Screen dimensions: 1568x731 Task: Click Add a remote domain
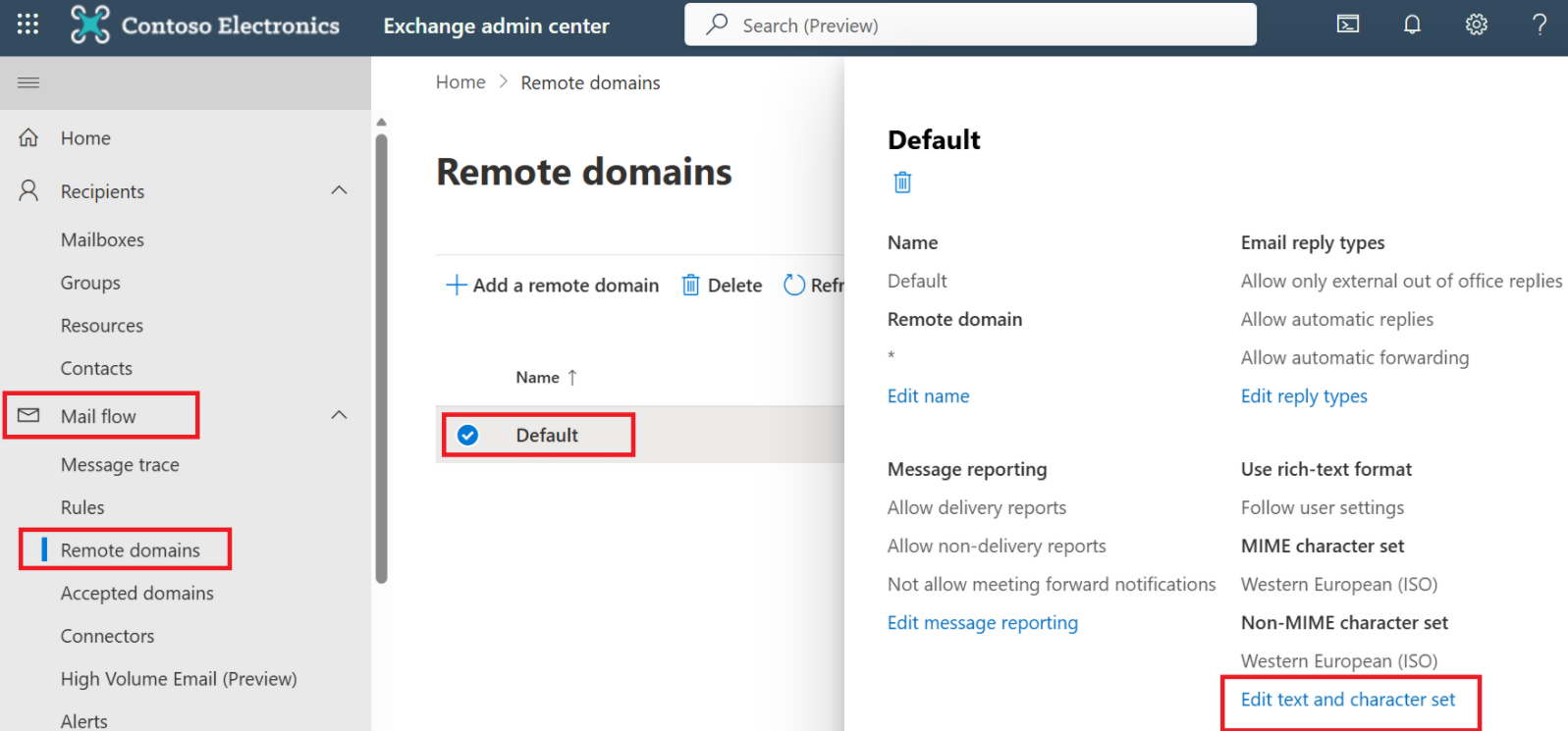tap(552, 286)
